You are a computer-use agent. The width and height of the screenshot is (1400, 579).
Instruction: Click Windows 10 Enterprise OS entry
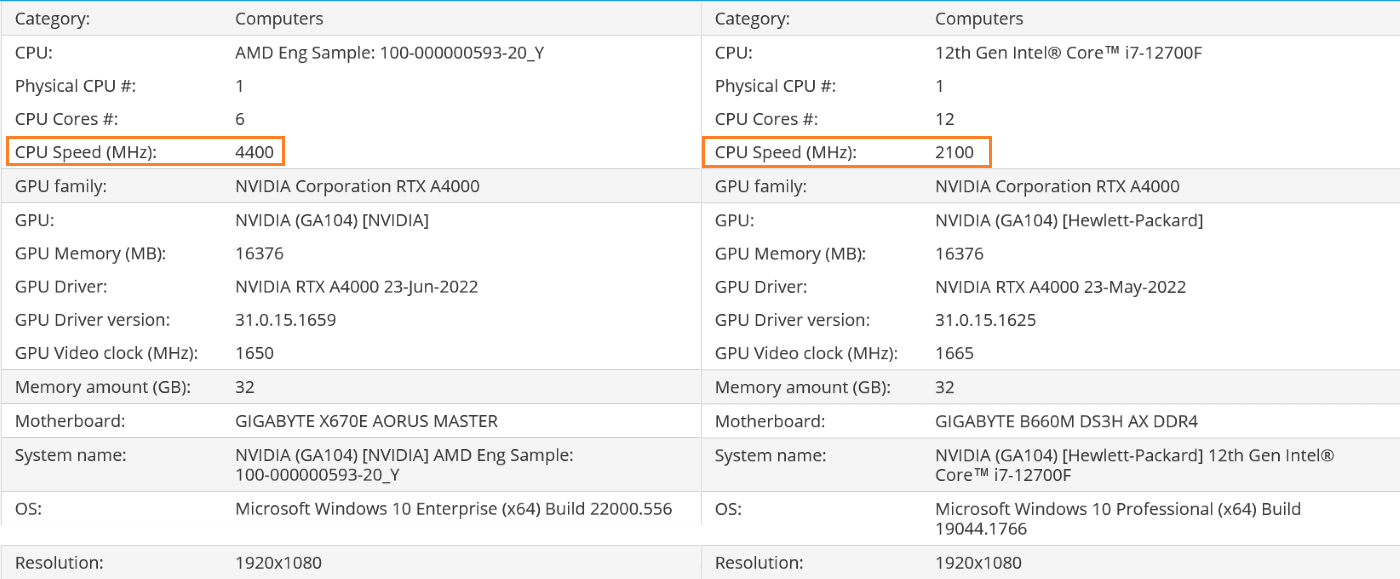453,508
